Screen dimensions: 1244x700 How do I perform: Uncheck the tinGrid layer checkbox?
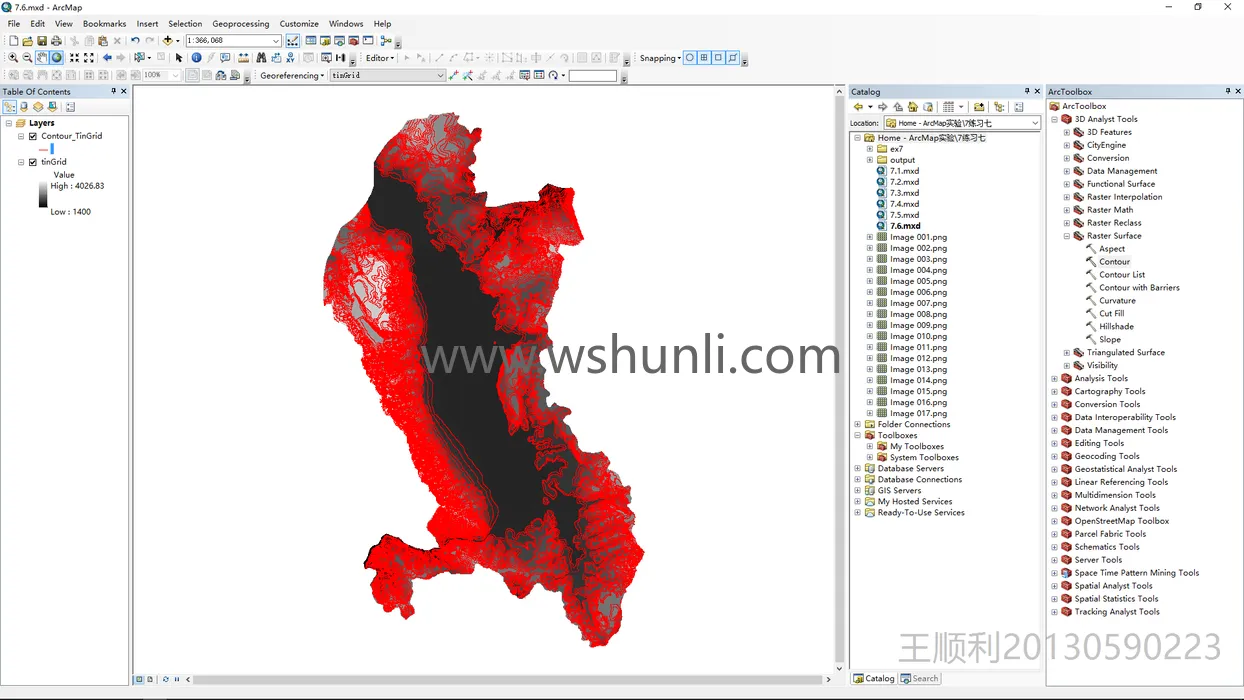(x=33, y=162)
